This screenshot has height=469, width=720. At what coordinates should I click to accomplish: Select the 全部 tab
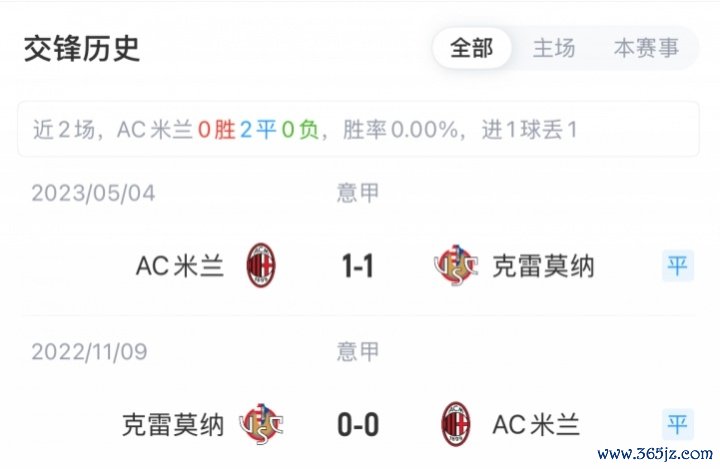tap(472, 48)
